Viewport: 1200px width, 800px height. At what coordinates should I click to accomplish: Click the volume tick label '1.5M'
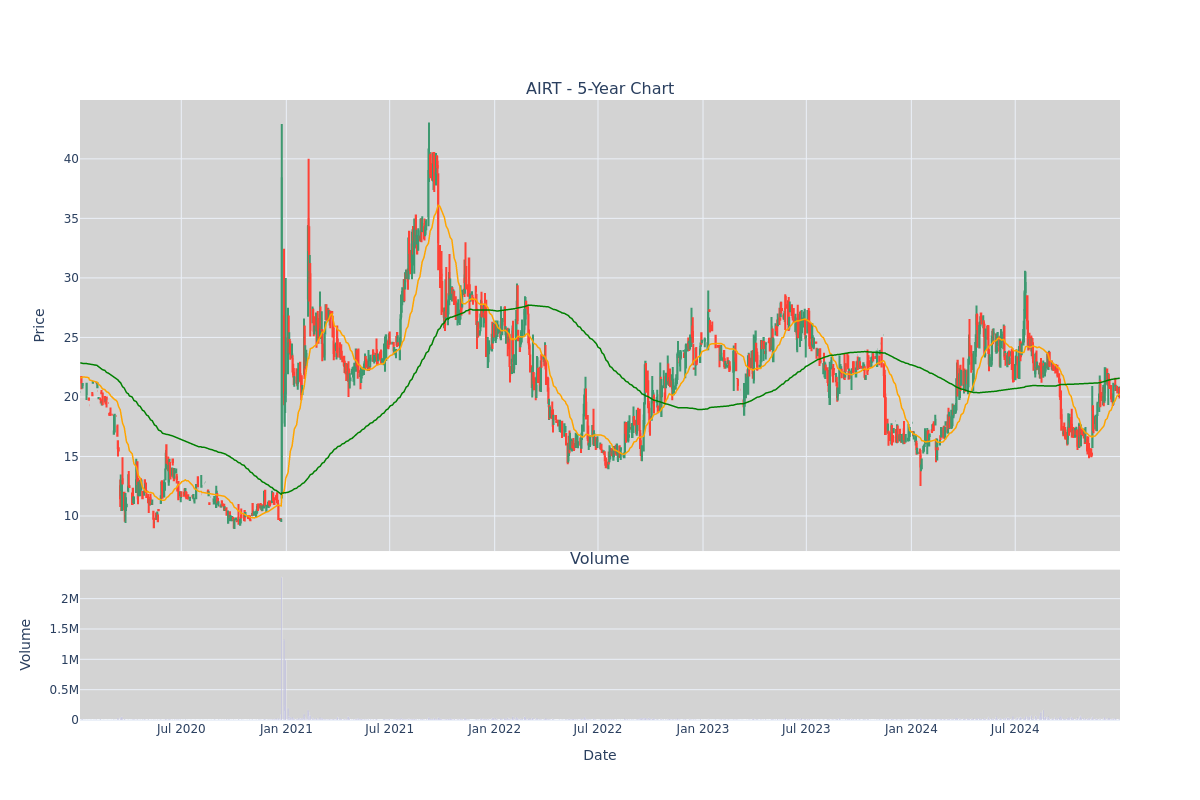[65, 629]
